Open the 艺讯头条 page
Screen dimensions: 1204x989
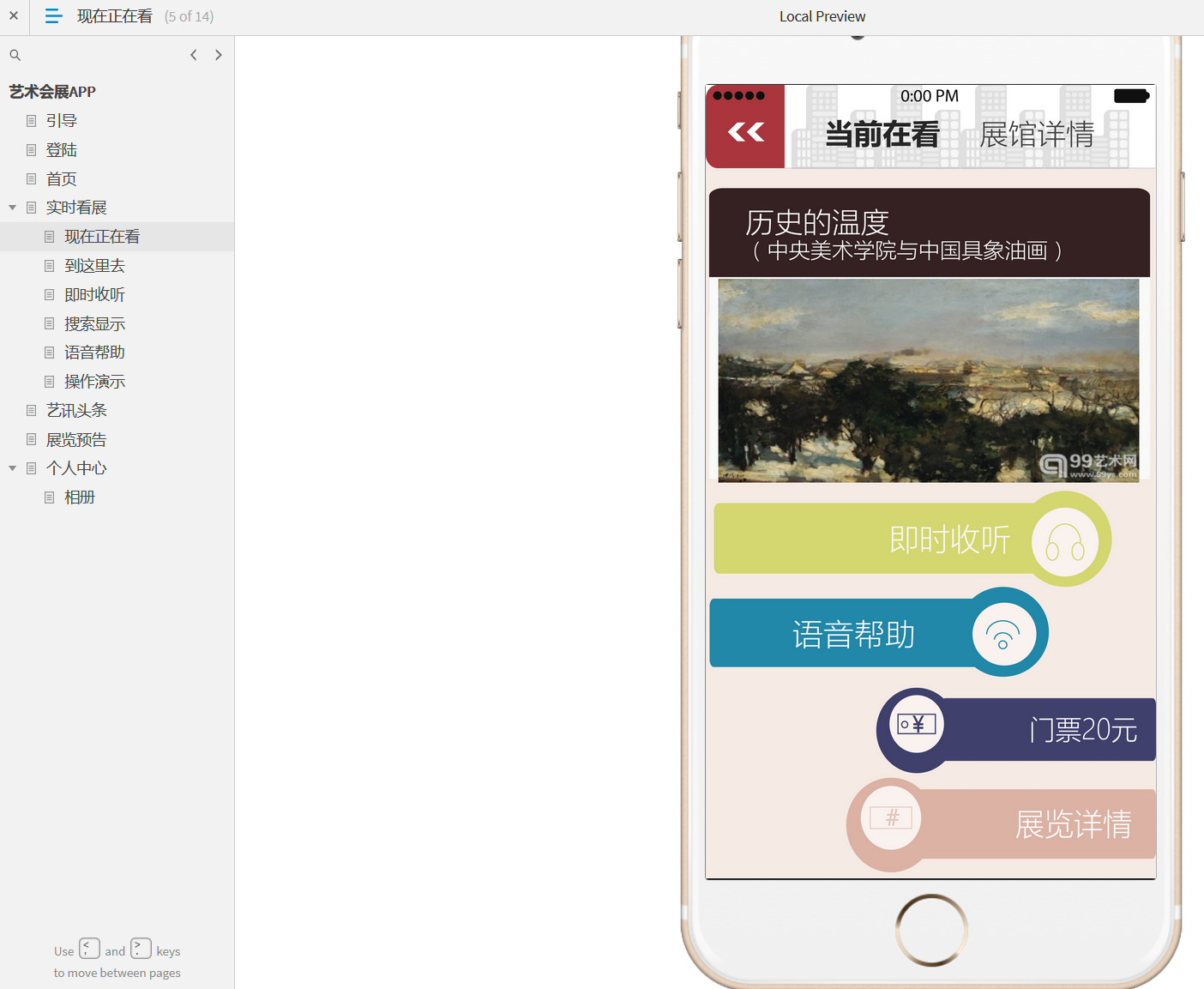click(76, 411)
